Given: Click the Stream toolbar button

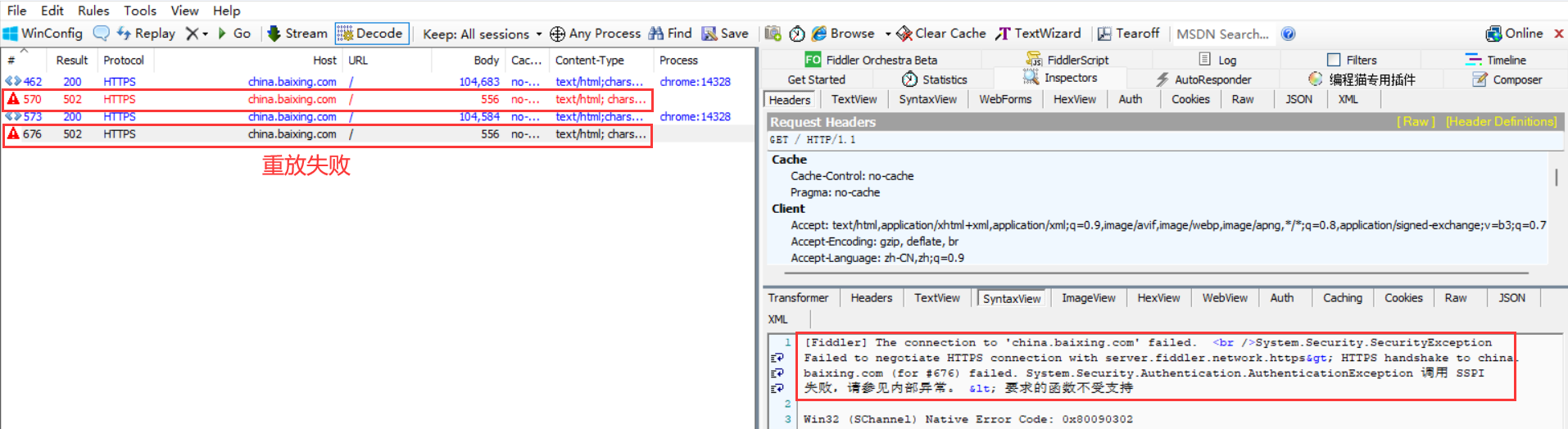Looking at the screenshot, I should (297, 34).
